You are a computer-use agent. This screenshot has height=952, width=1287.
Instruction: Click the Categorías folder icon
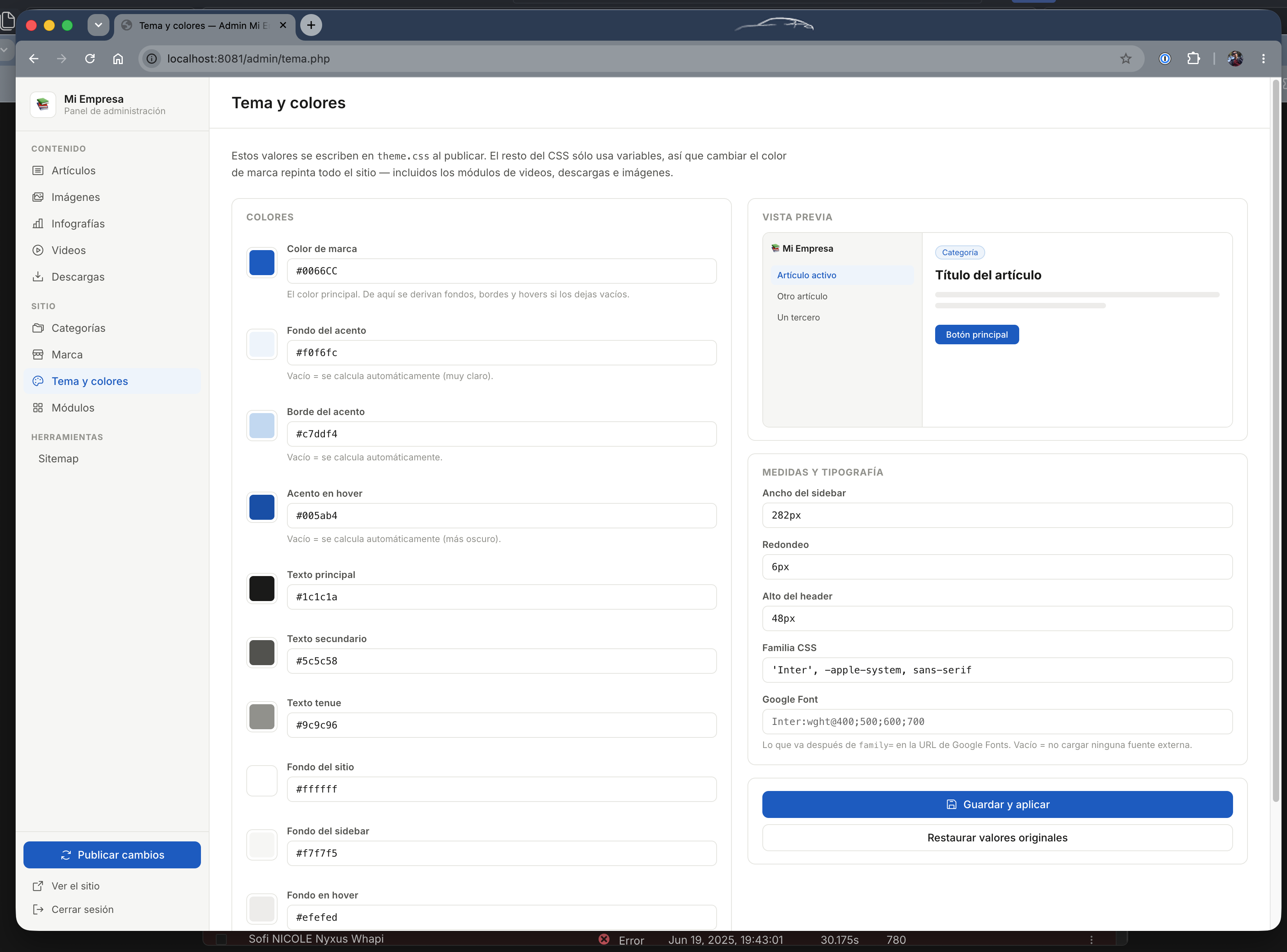tap(38, 328)
